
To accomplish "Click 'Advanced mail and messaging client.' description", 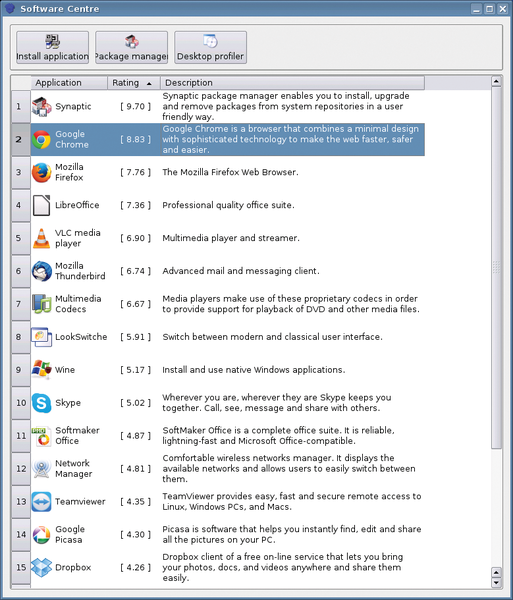I will click(241, 271).
